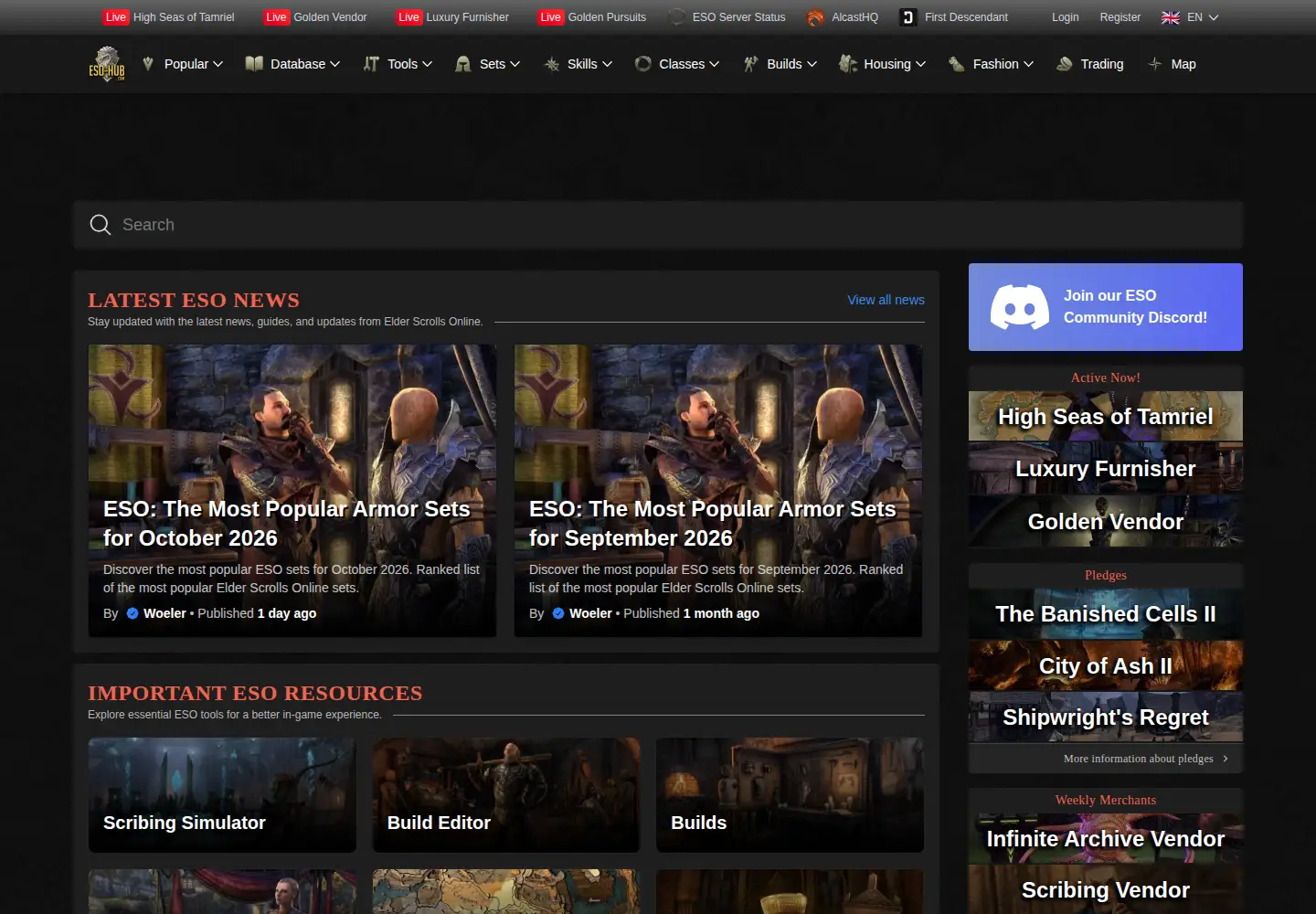Click the Housing icon in navigation

848,64
